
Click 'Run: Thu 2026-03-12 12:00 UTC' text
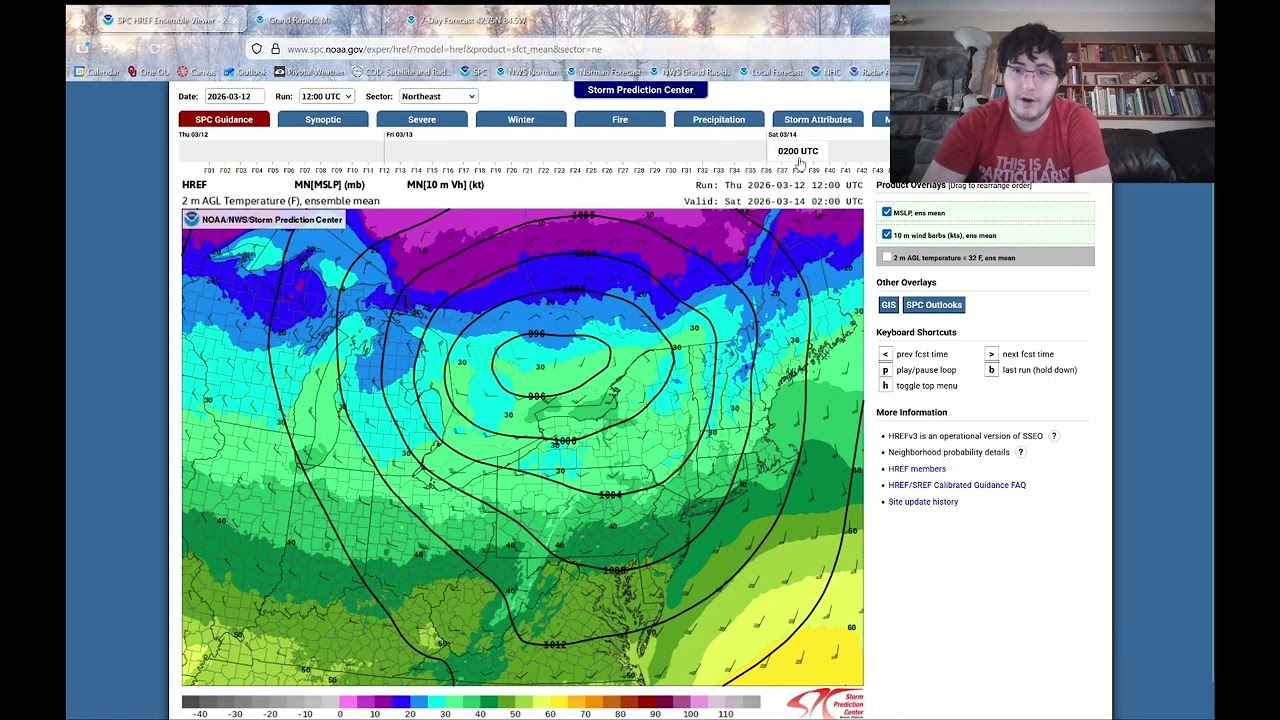point(779,185)
